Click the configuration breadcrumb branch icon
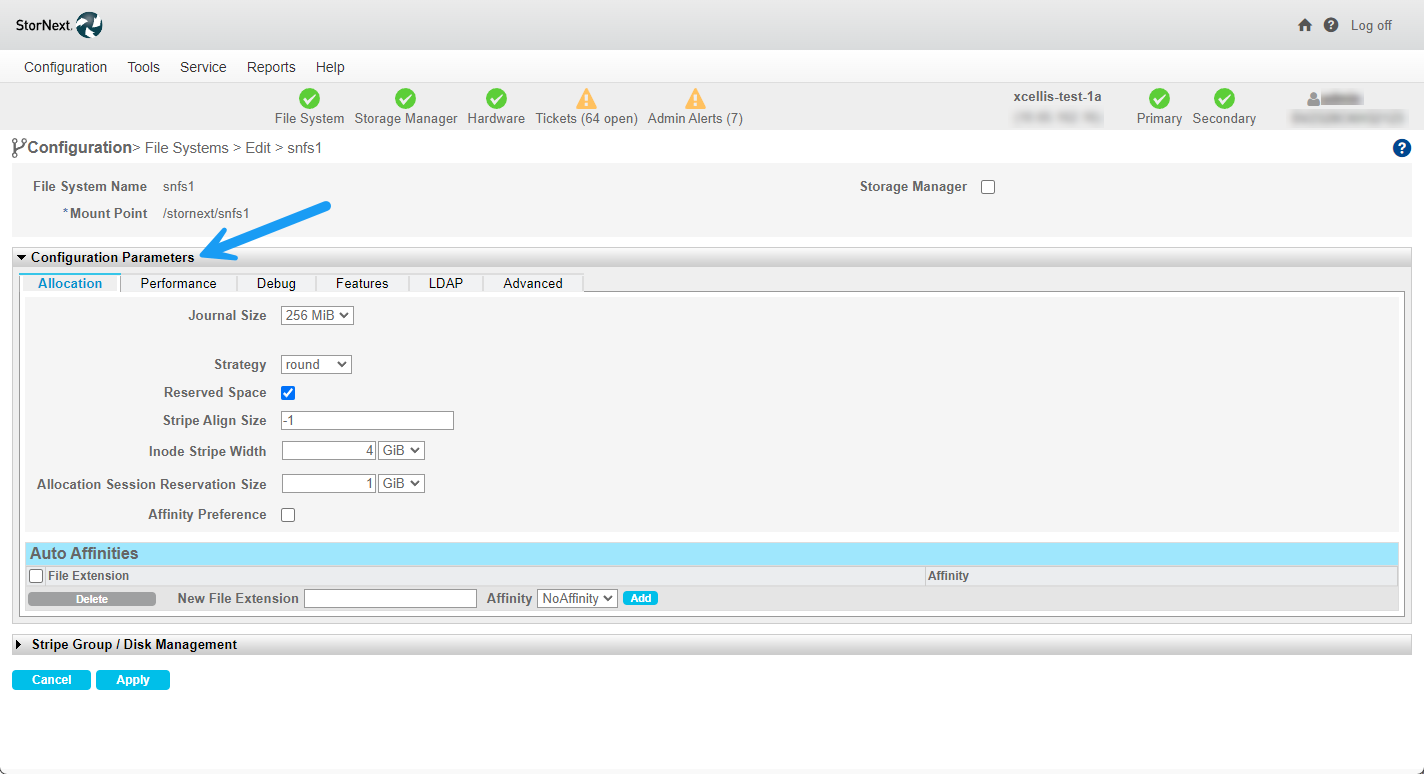1424x774 pixels. [x=18, y=148]
